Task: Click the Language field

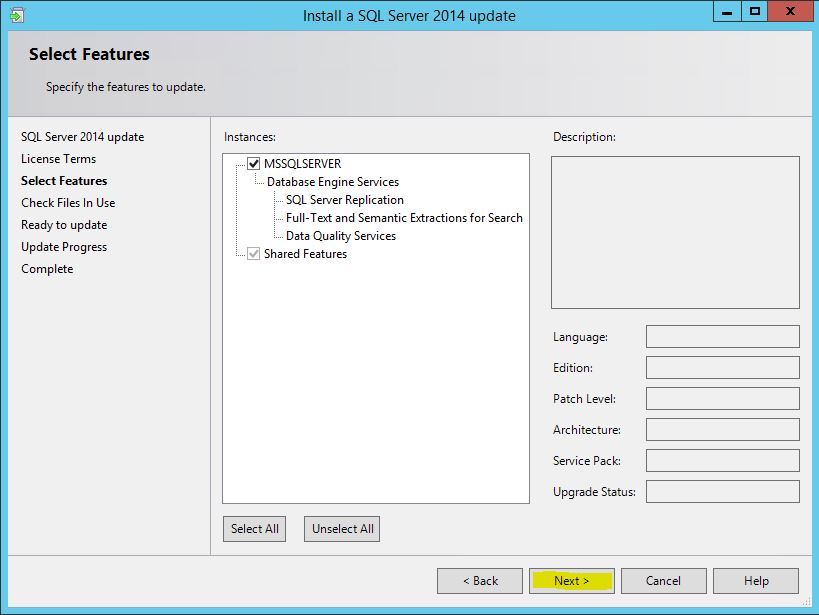Action: tap(723, 336)
